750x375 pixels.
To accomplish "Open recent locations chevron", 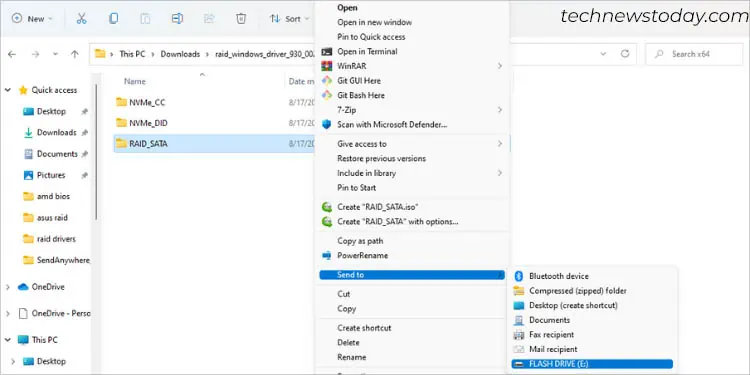I will point(55,54).
